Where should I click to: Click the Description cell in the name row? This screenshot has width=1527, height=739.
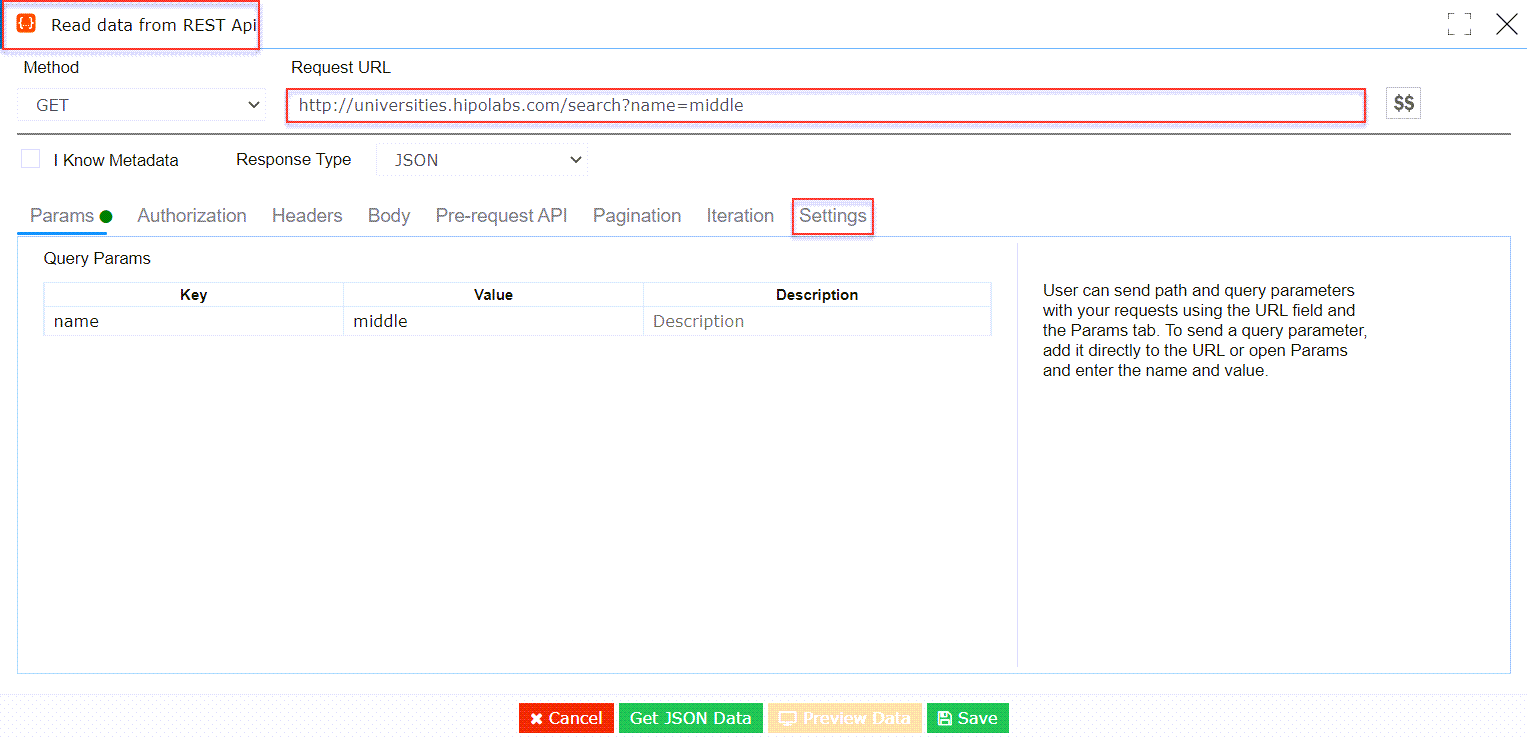[x=817, y=321]
